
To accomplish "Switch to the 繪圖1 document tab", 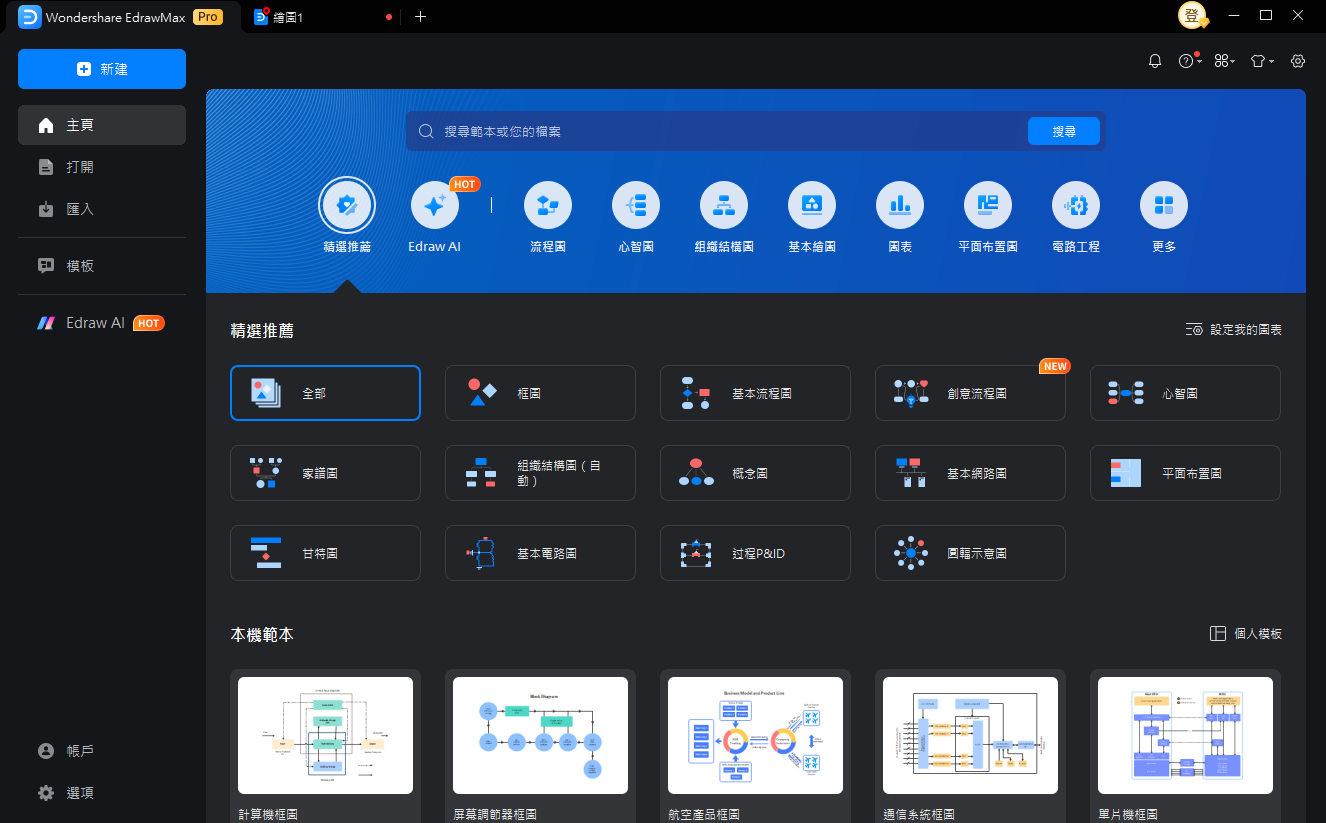I will (322, 17).
